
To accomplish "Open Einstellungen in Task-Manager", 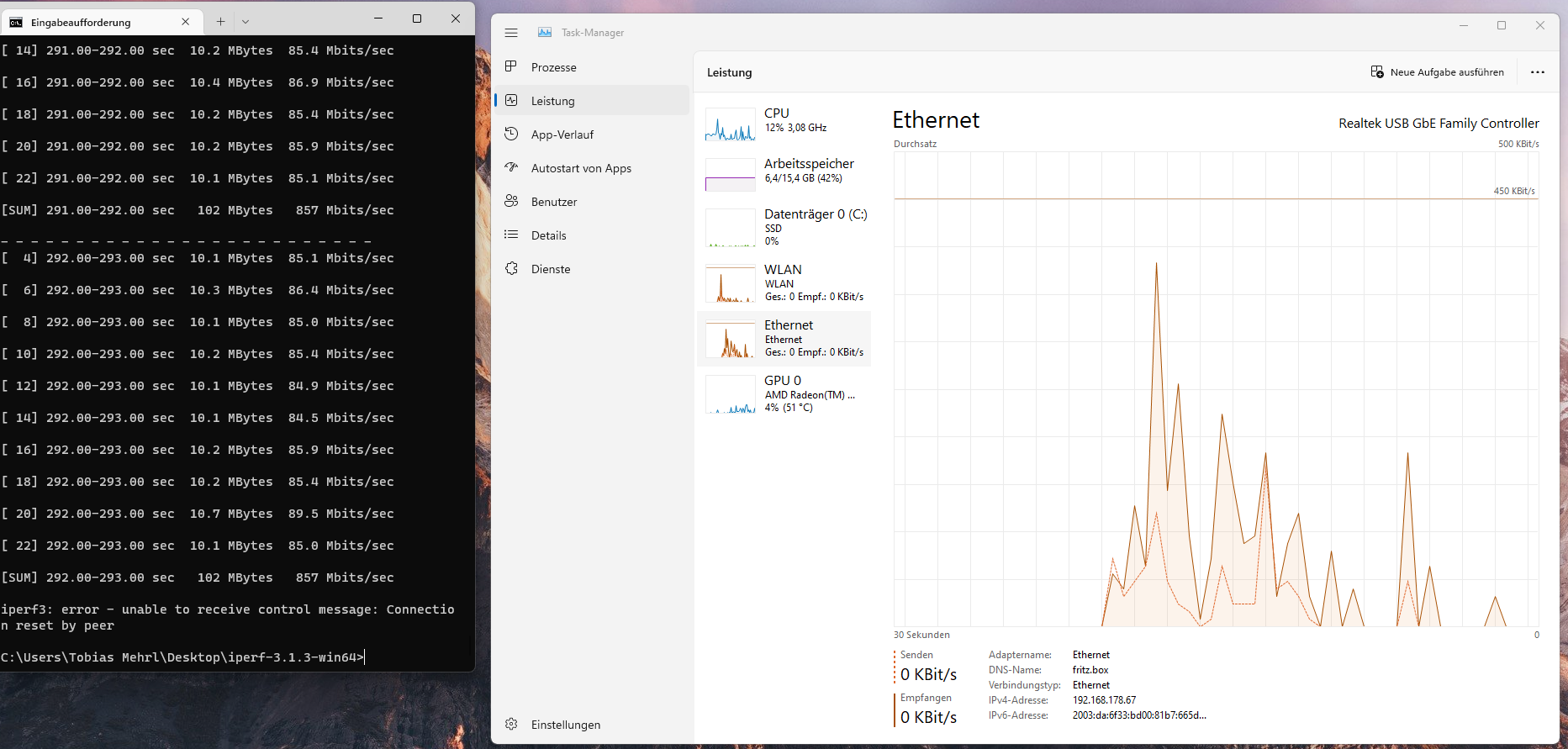I will 592,724.
